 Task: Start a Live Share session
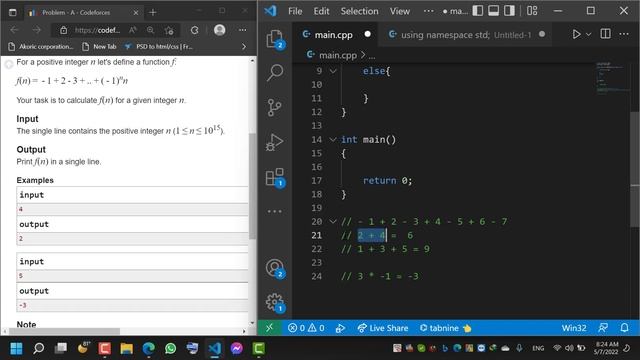(382, 328)
